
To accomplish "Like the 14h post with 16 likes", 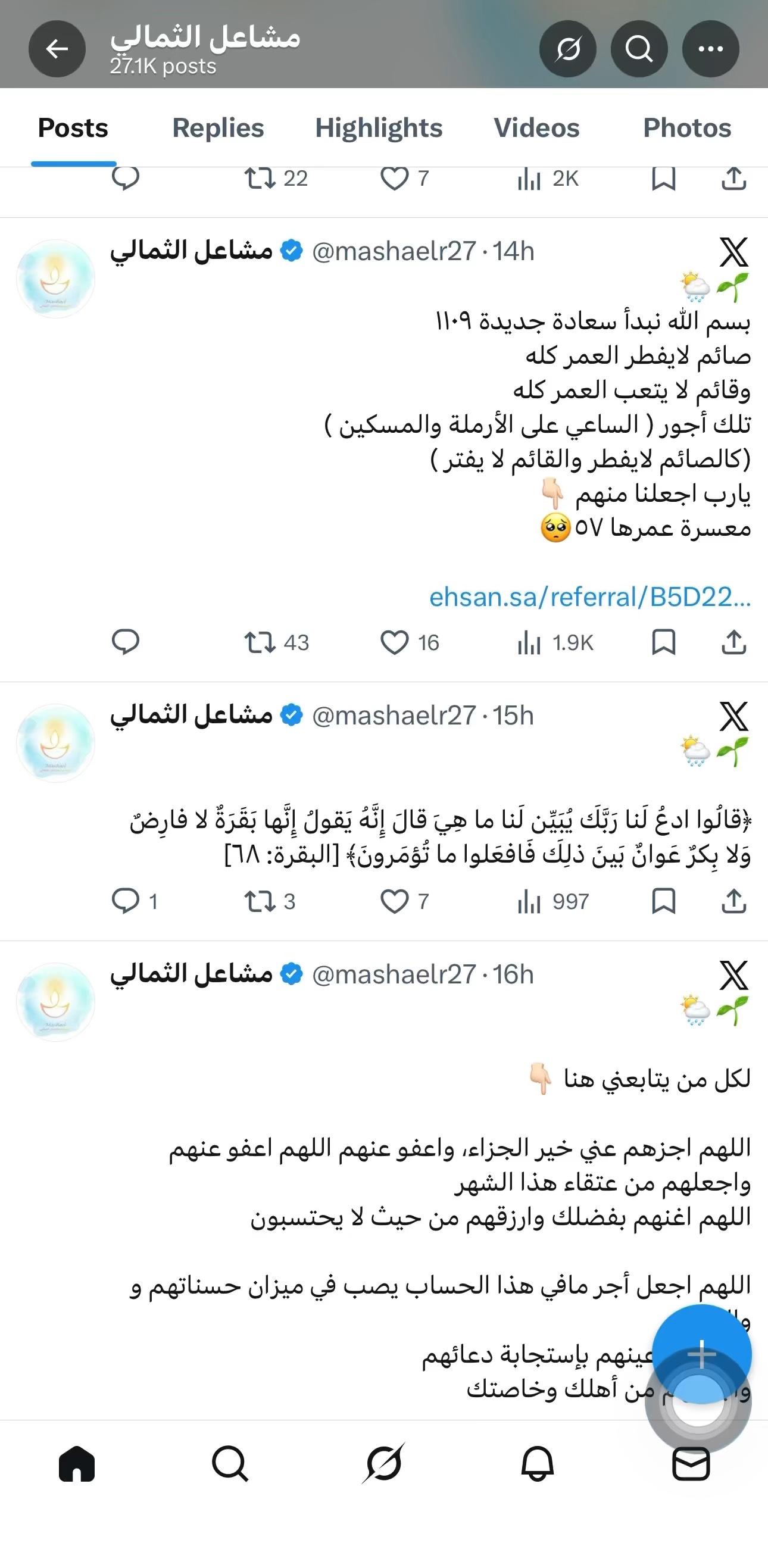I will coord(394,642).
